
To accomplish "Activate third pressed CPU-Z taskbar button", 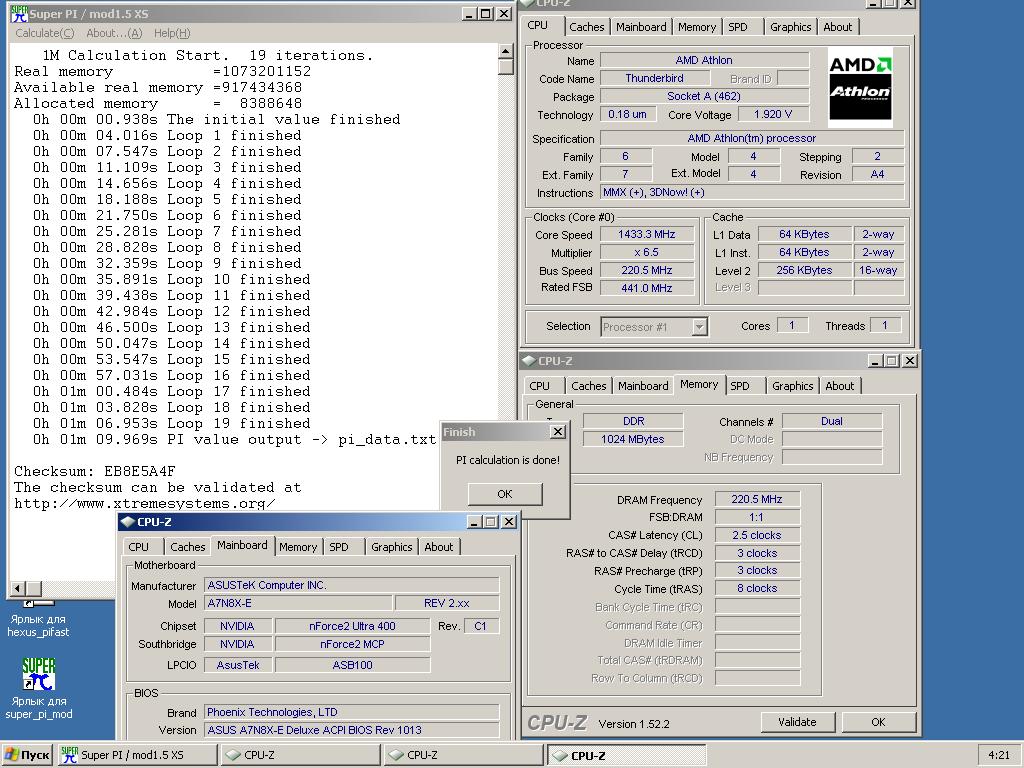I will coord(627,755).
